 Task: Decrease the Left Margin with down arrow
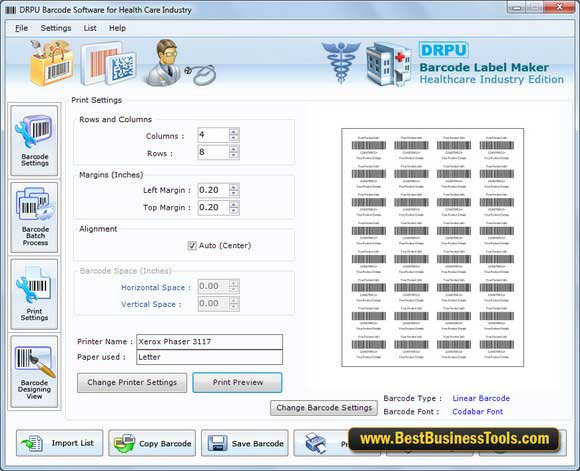click(x=234, y=194)
